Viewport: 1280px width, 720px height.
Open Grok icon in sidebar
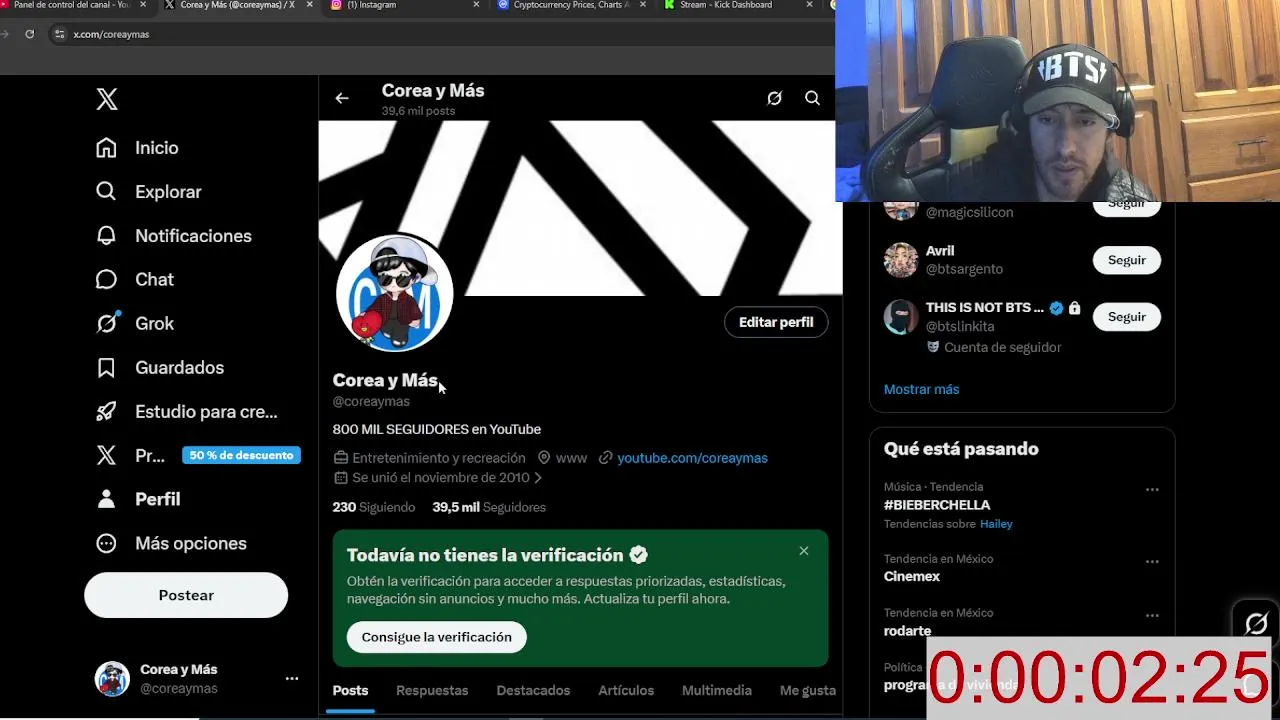coord(106,323)
